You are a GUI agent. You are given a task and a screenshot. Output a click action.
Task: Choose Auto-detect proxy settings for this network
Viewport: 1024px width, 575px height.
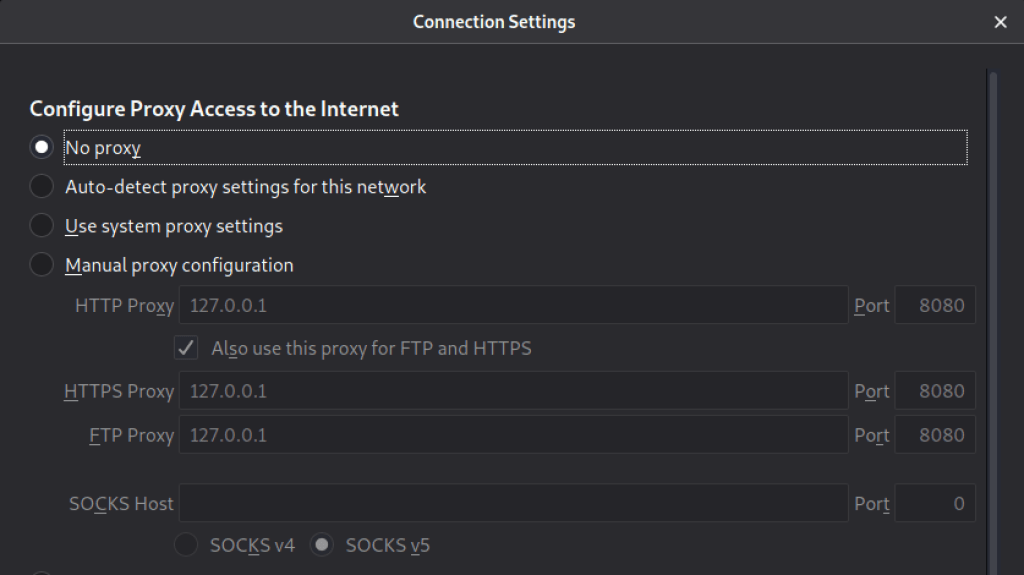[41, 187]
